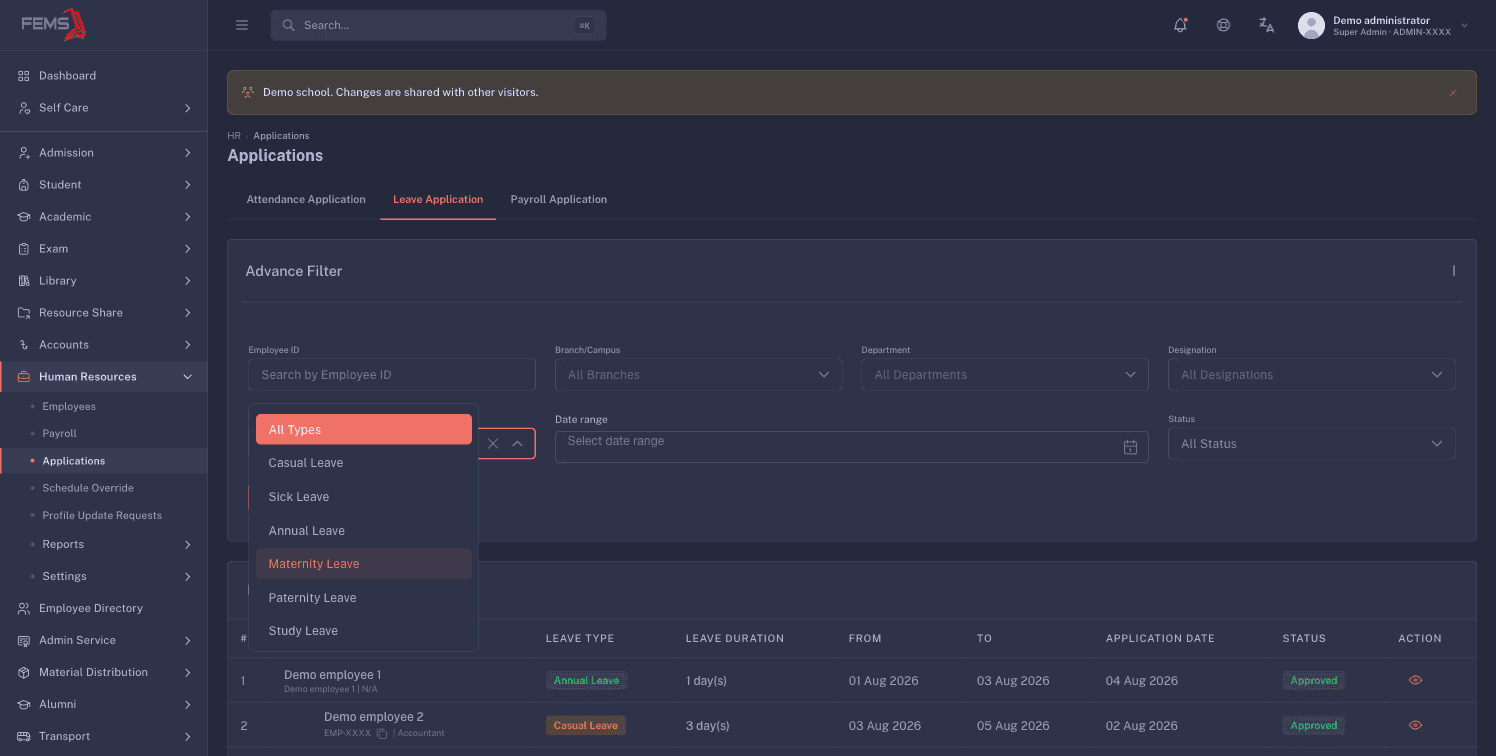Viewport: 1496px width, 756px height.
Task: Click the HR breadcrumb link
Action: [x=234, y=135]
